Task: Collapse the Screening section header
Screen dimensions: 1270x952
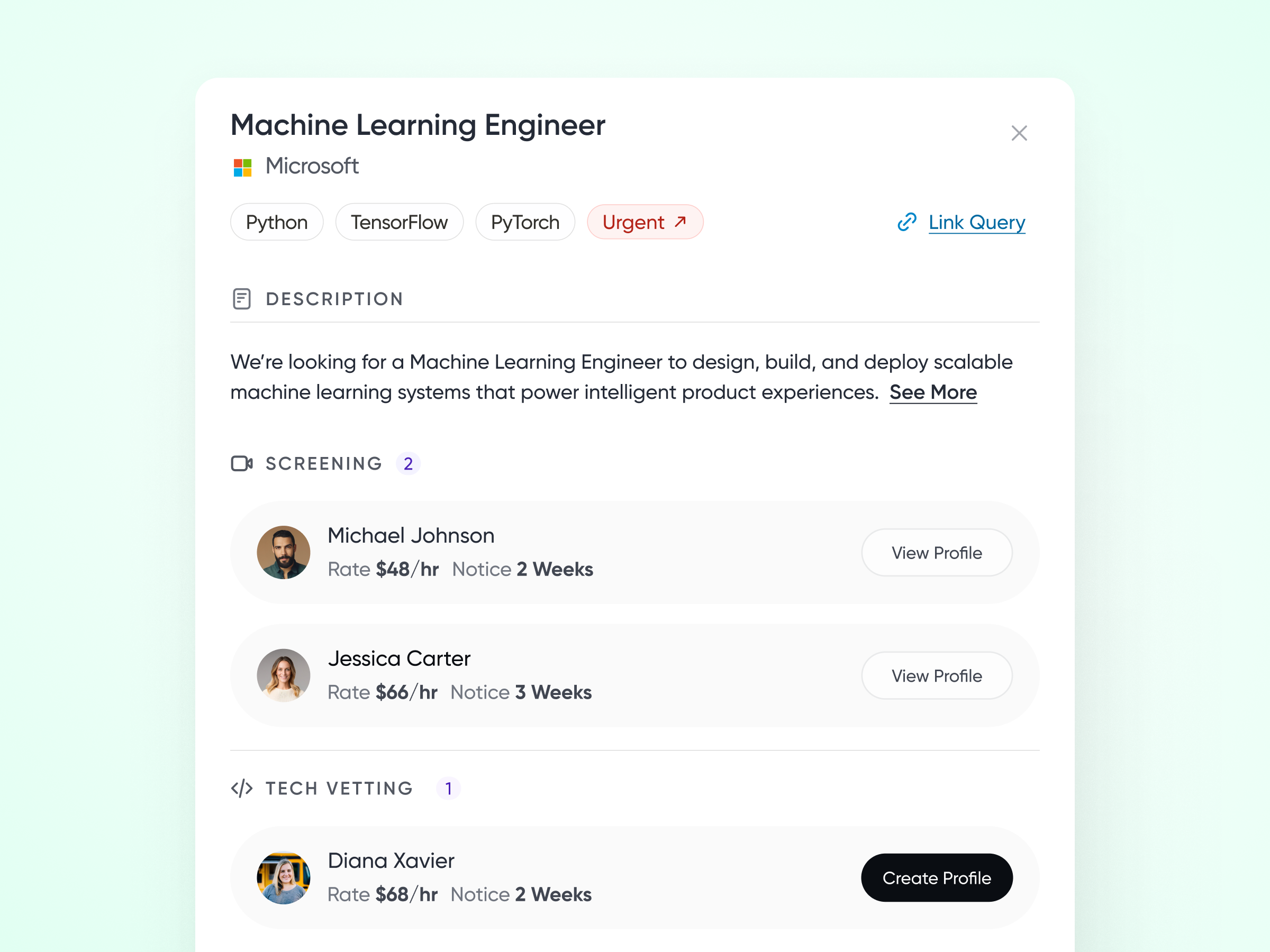Action: tap(323, 463)
